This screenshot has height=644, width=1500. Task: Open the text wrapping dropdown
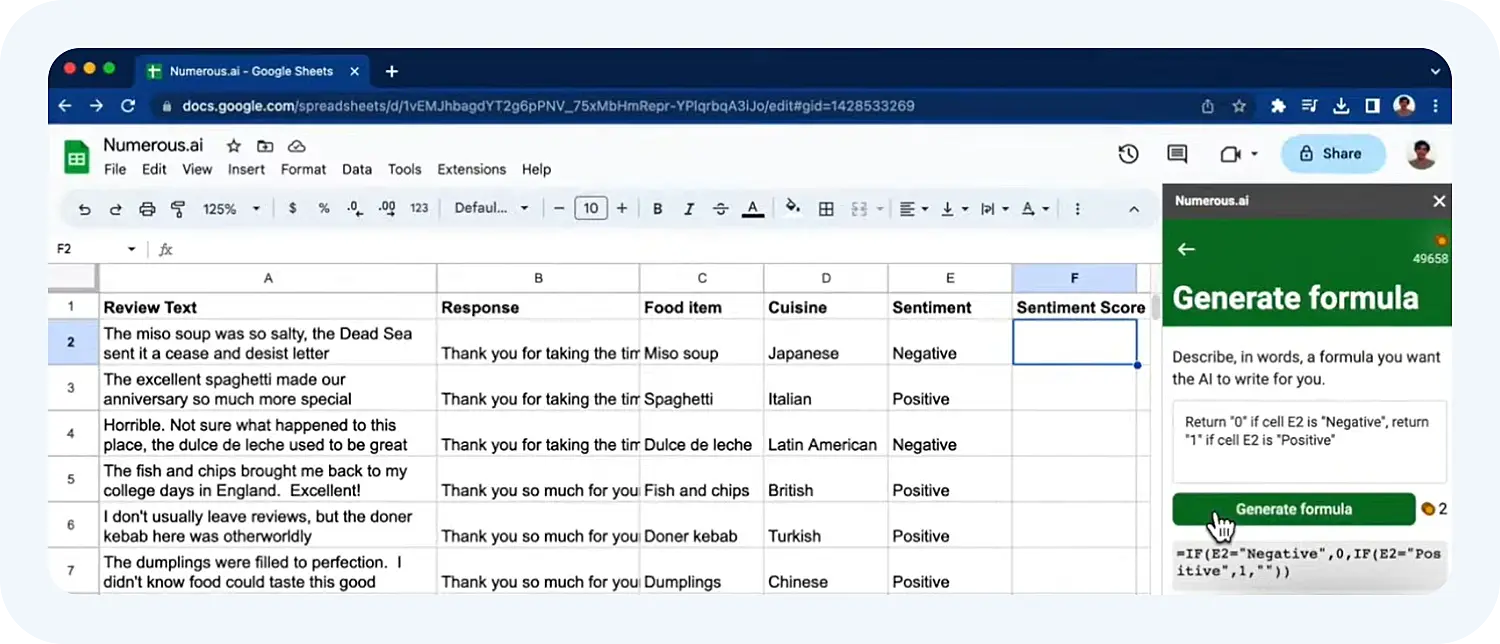click(x=994, y=209)
